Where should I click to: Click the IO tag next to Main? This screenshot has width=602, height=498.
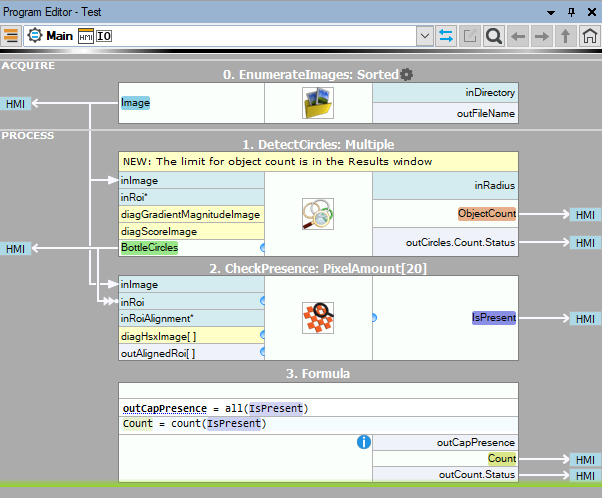tap(103, 36)
